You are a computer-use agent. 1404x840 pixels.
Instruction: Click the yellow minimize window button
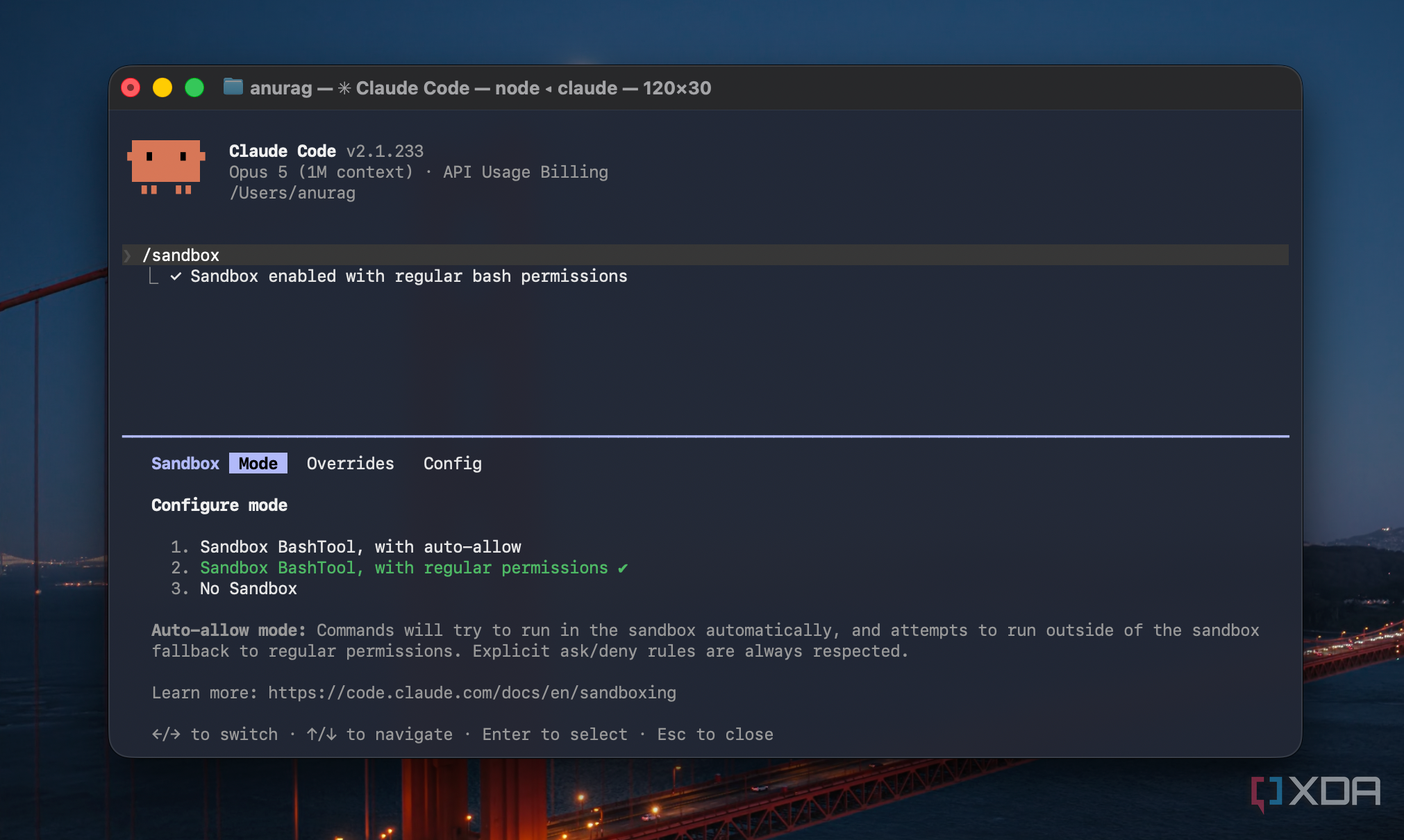(162, 87)
